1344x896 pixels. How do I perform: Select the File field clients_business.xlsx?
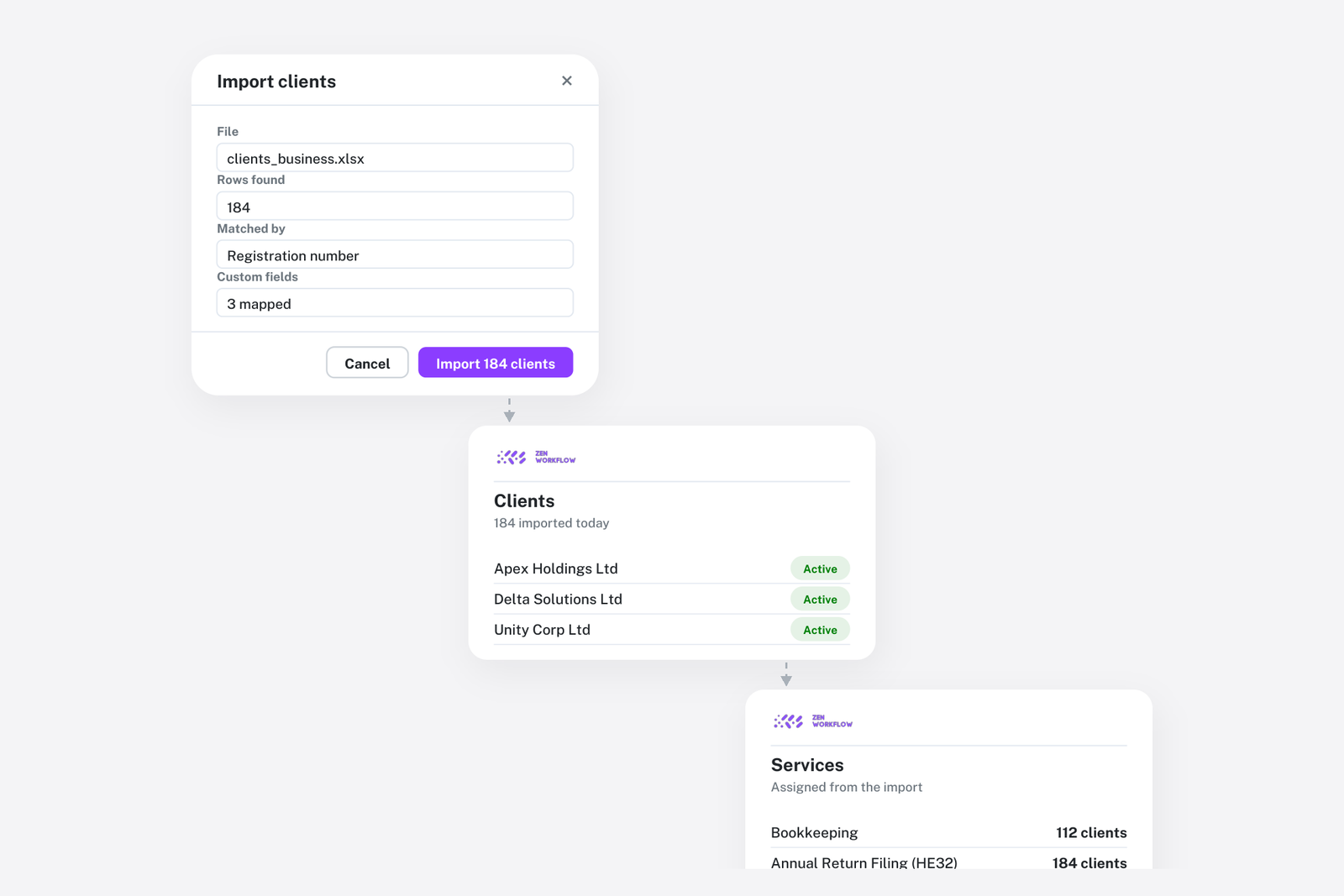click(x=395, y=158)
